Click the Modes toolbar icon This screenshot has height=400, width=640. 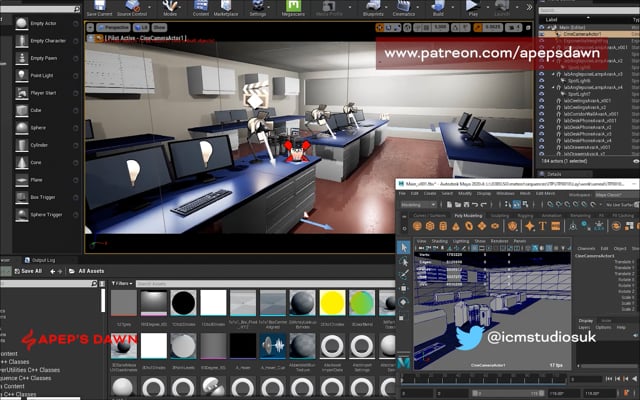coord(170,7)
